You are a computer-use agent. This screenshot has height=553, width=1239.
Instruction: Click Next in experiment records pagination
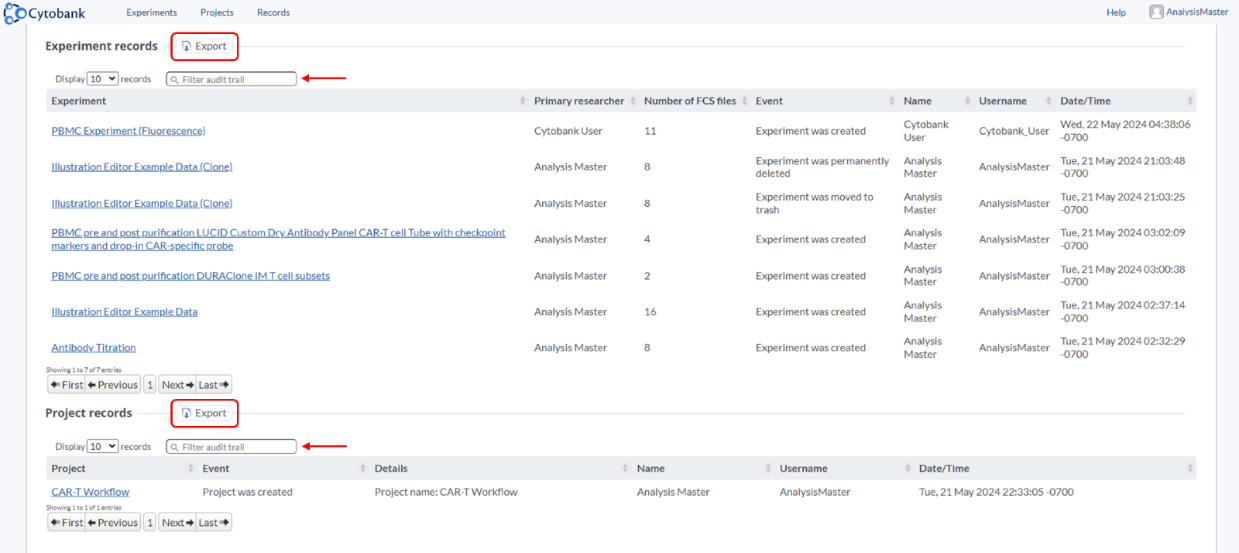point(176,385)
